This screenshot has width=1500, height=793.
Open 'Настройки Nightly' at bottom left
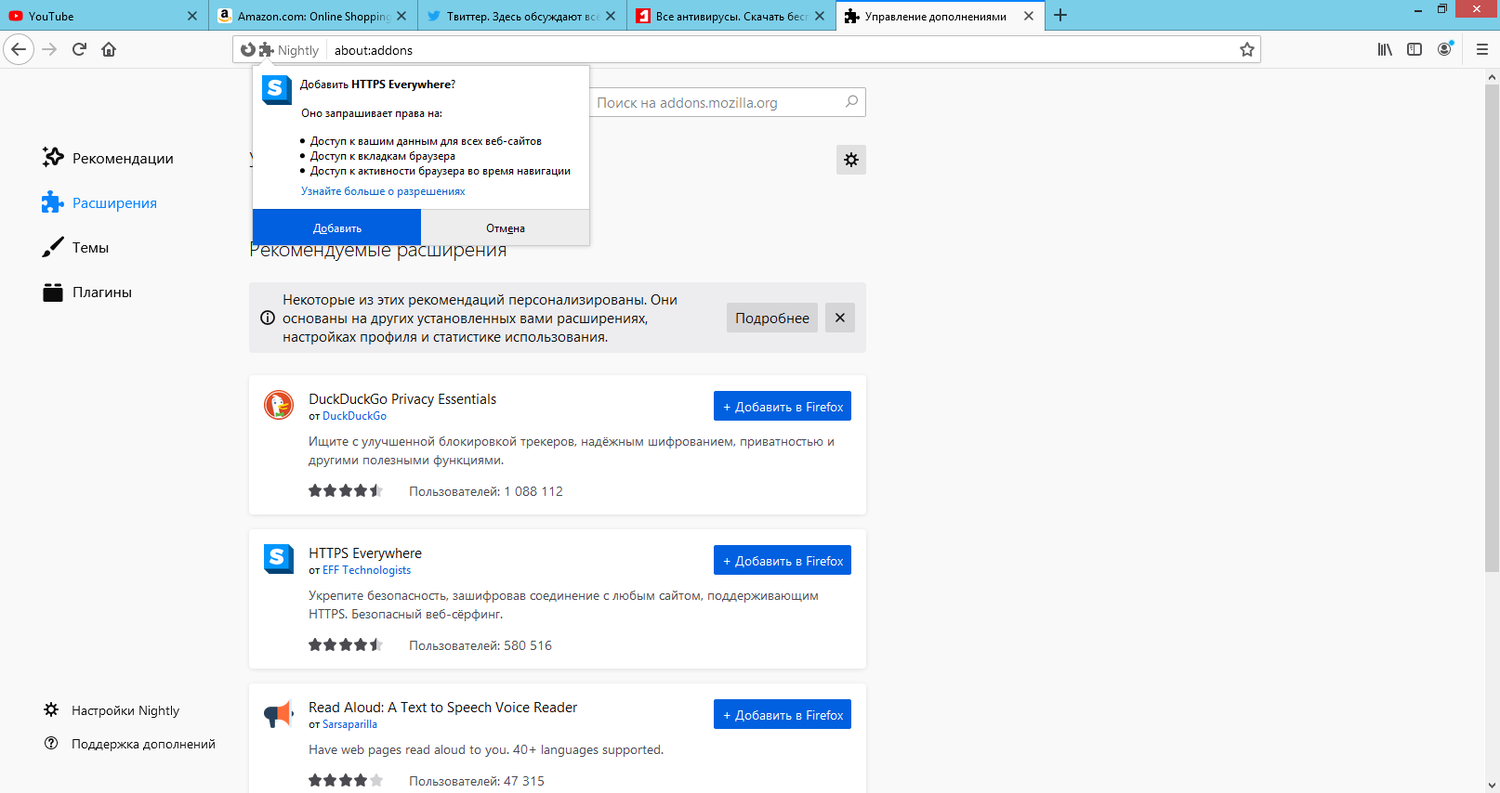tap(111, 710)
